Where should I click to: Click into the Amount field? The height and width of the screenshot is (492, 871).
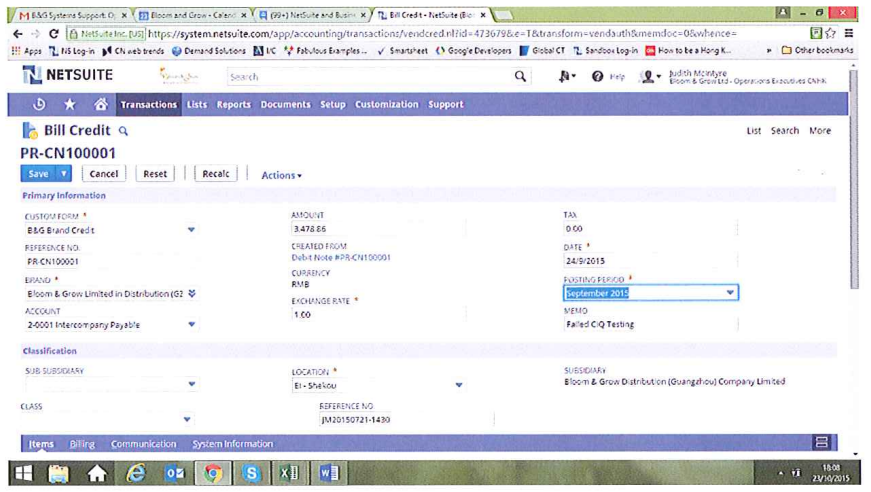(x=378, y=229)
